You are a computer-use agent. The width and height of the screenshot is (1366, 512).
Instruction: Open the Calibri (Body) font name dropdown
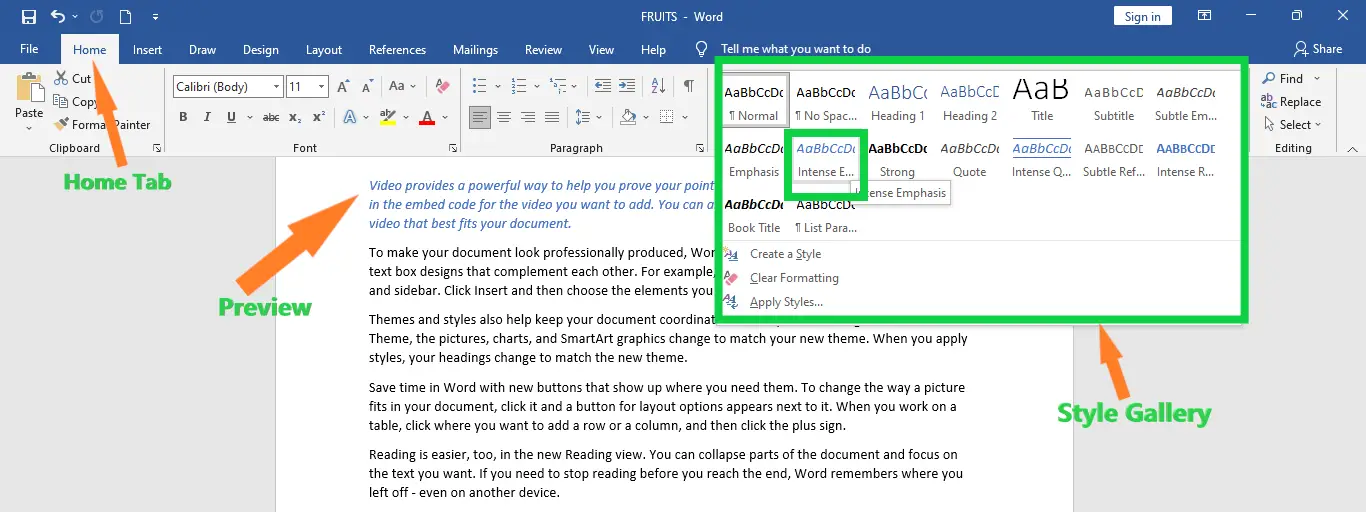tap(276, 87)
